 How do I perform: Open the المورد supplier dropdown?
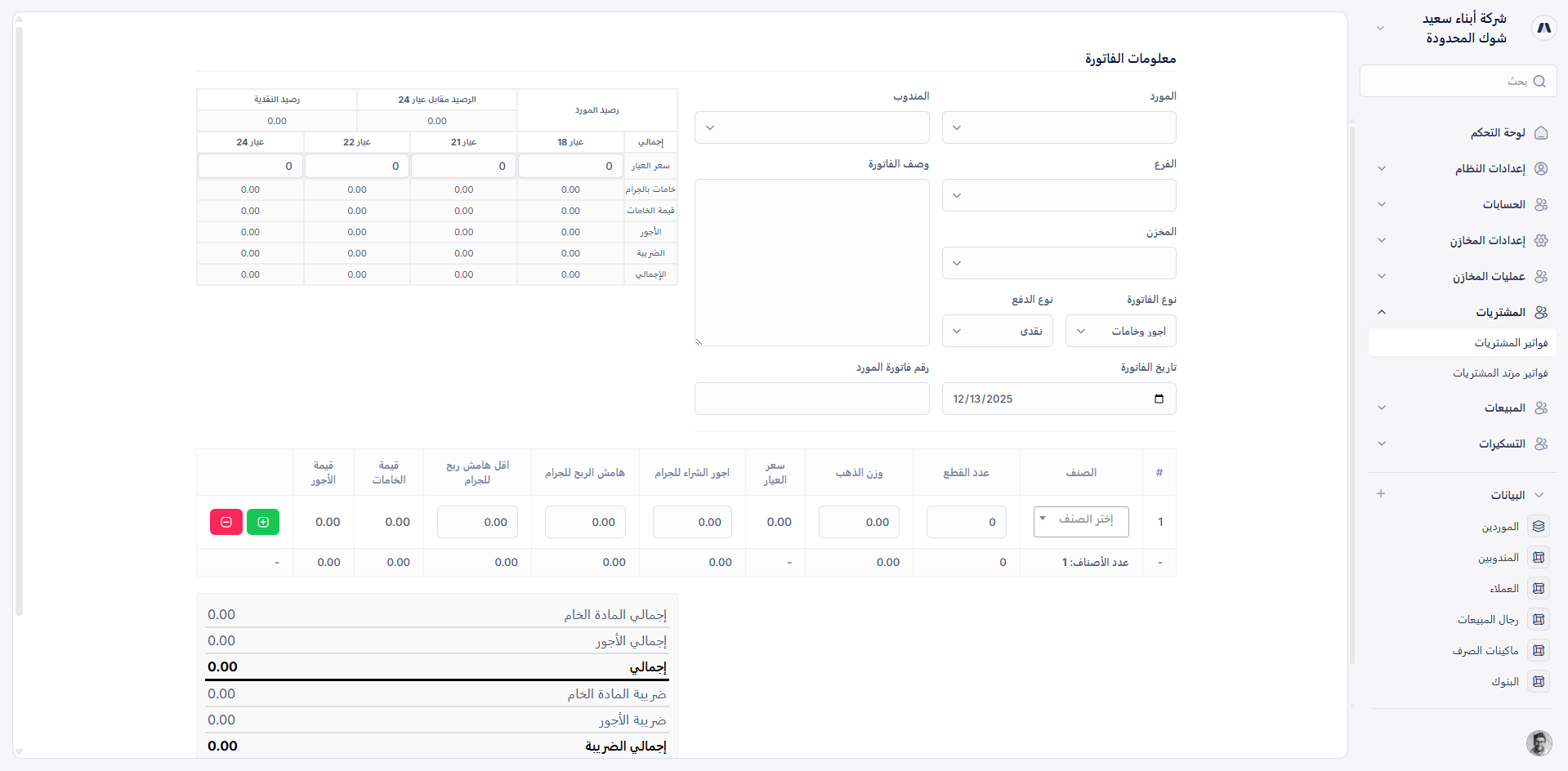[x=1059, y=127]
